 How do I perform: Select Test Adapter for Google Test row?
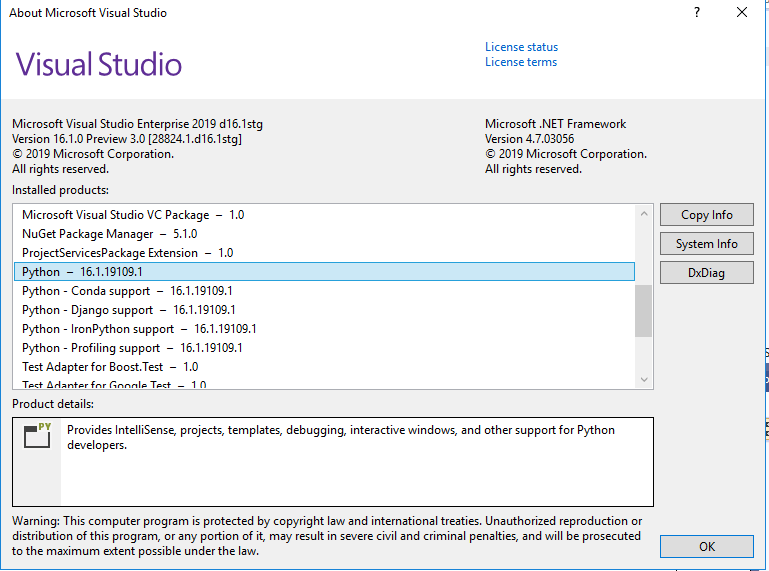tap(324, 384)
